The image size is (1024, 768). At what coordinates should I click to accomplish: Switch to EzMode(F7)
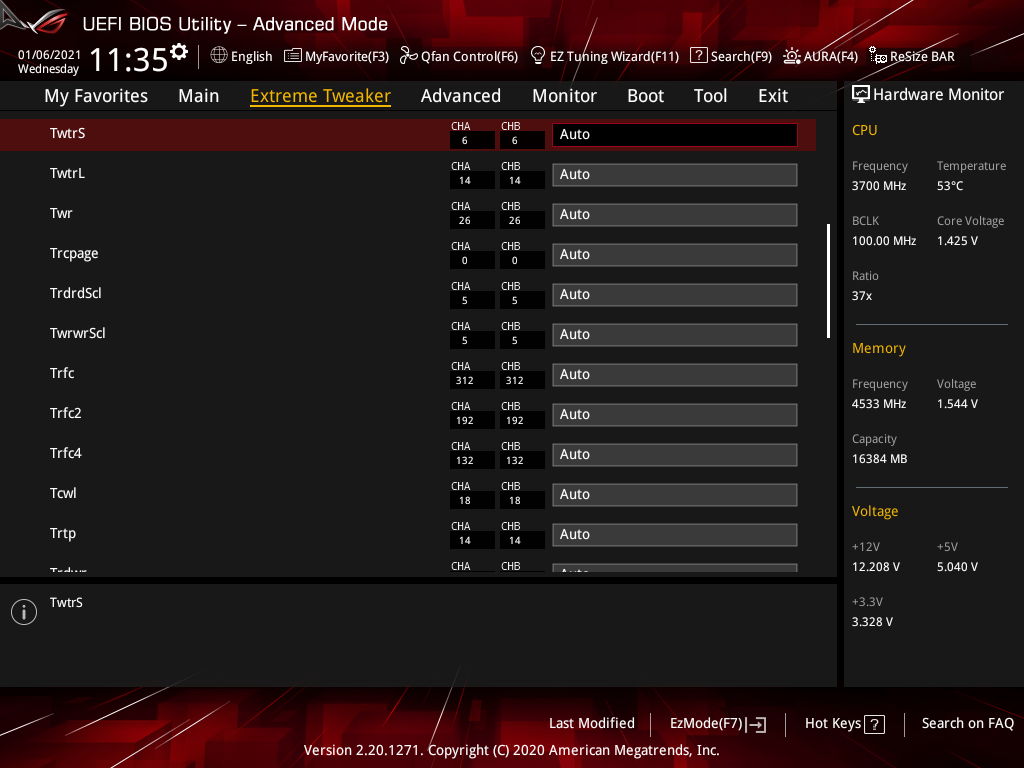pos(718,724)
